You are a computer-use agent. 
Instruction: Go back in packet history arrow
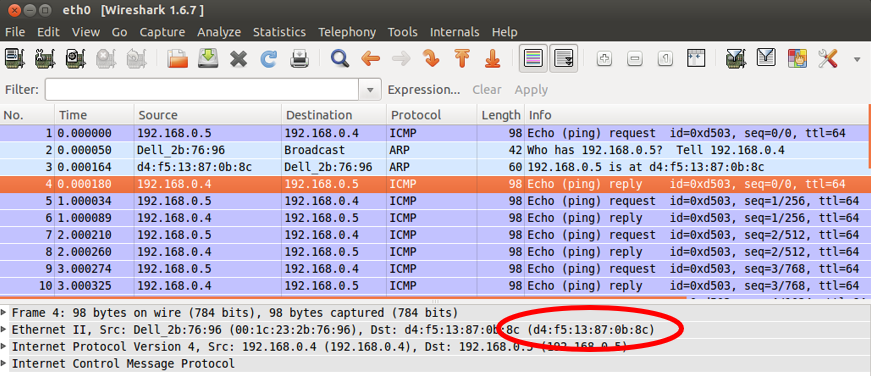pyautogui.click(x=371, y=58)
